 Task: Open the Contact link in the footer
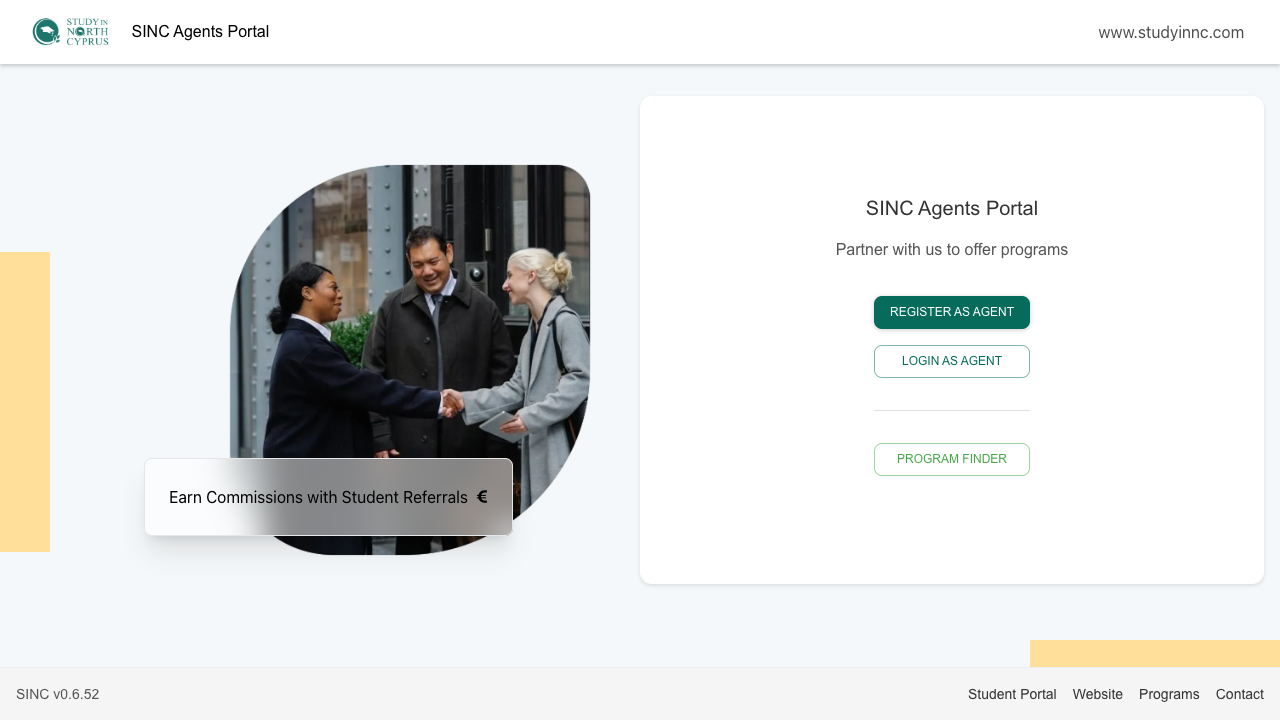[1240, 694]
